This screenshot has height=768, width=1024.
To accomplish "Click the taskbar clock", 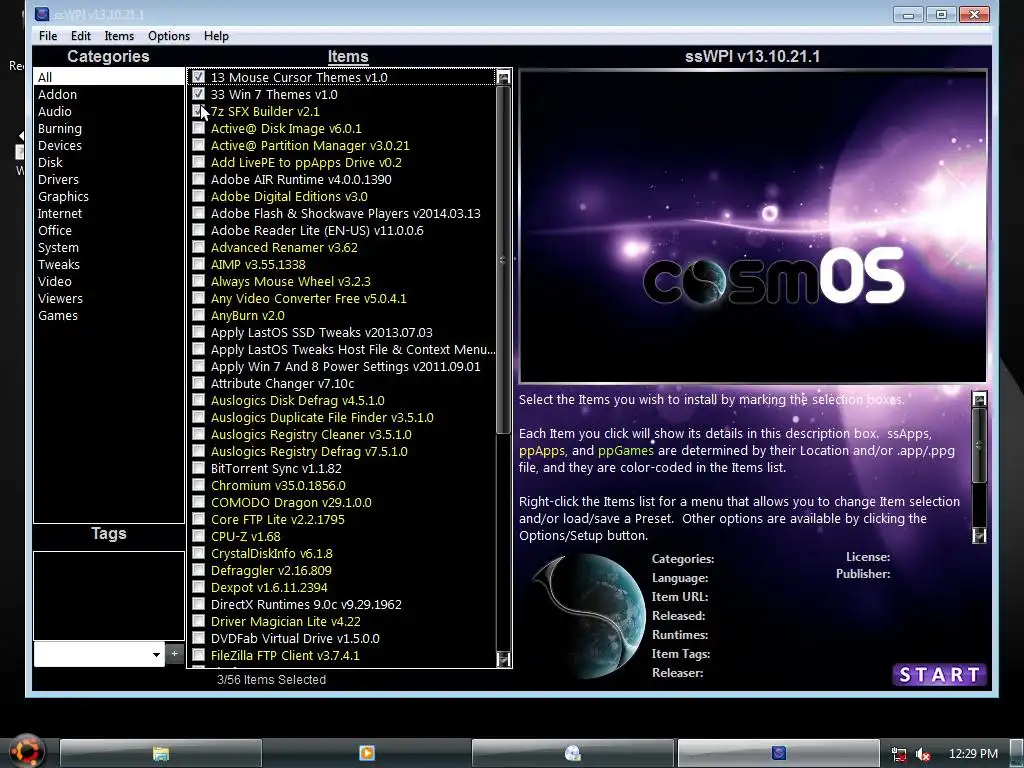I will point(973,754).
